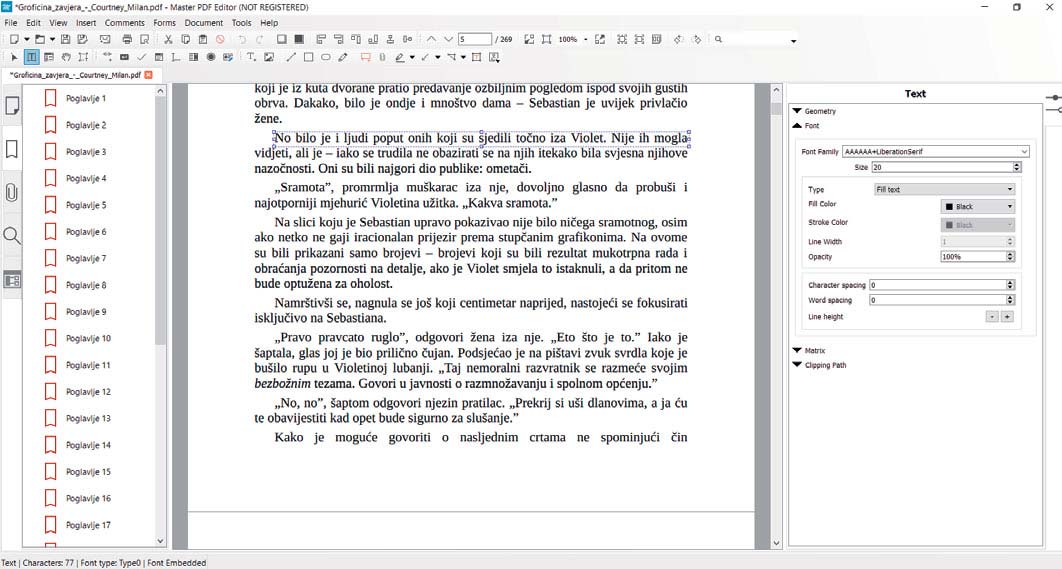The image size is (1062, 569).
Task: Open the Search magnifier side panel
Action: (12, 236)
